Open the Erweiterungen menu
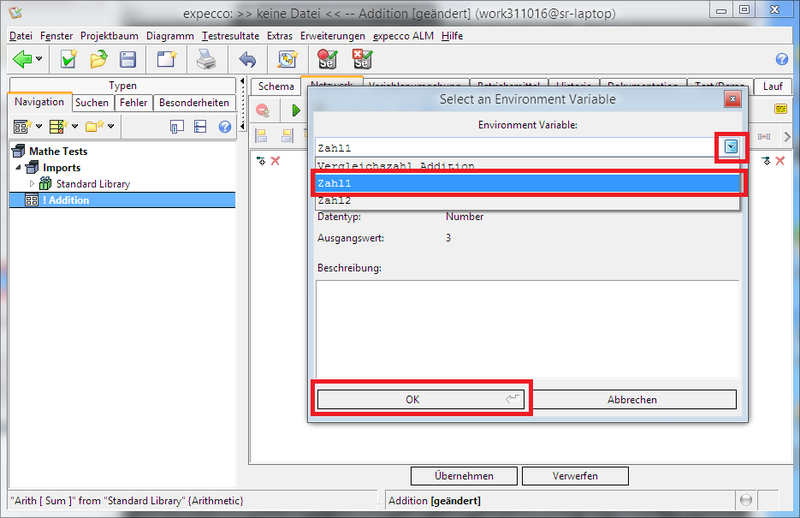 [x=333, y=36]
